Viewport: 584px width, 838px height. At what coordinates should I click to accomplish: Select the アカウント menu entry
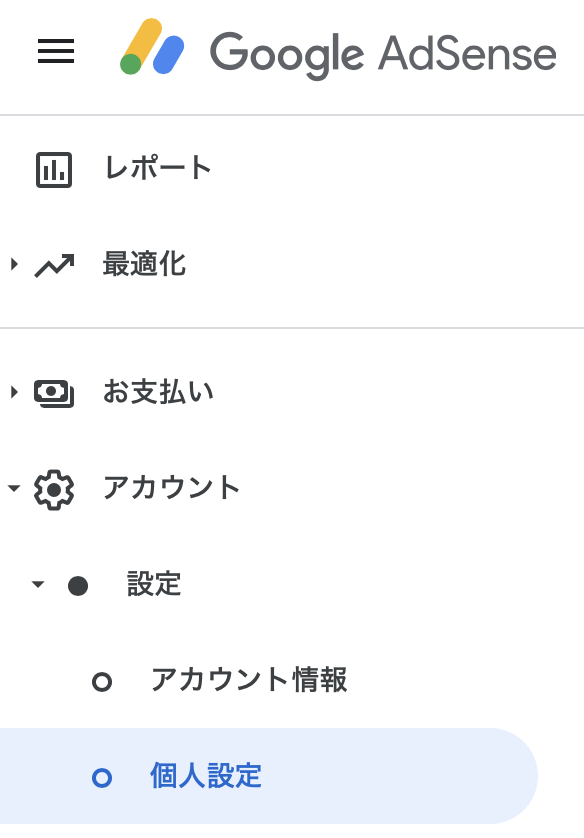tap(172, 488)
